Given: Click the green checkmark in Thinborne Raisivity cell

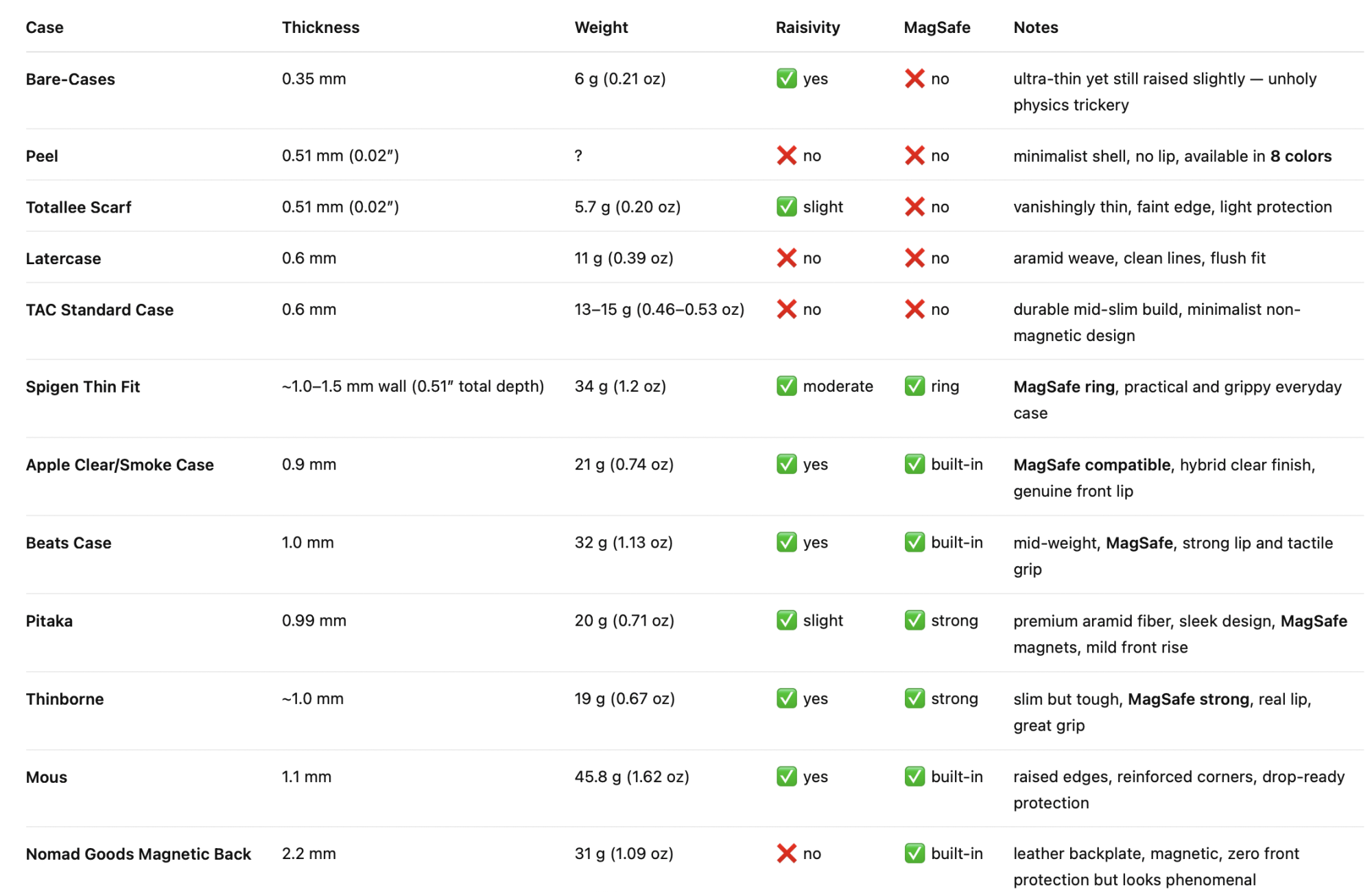Looking at the screenshot, I should [786, 699].
